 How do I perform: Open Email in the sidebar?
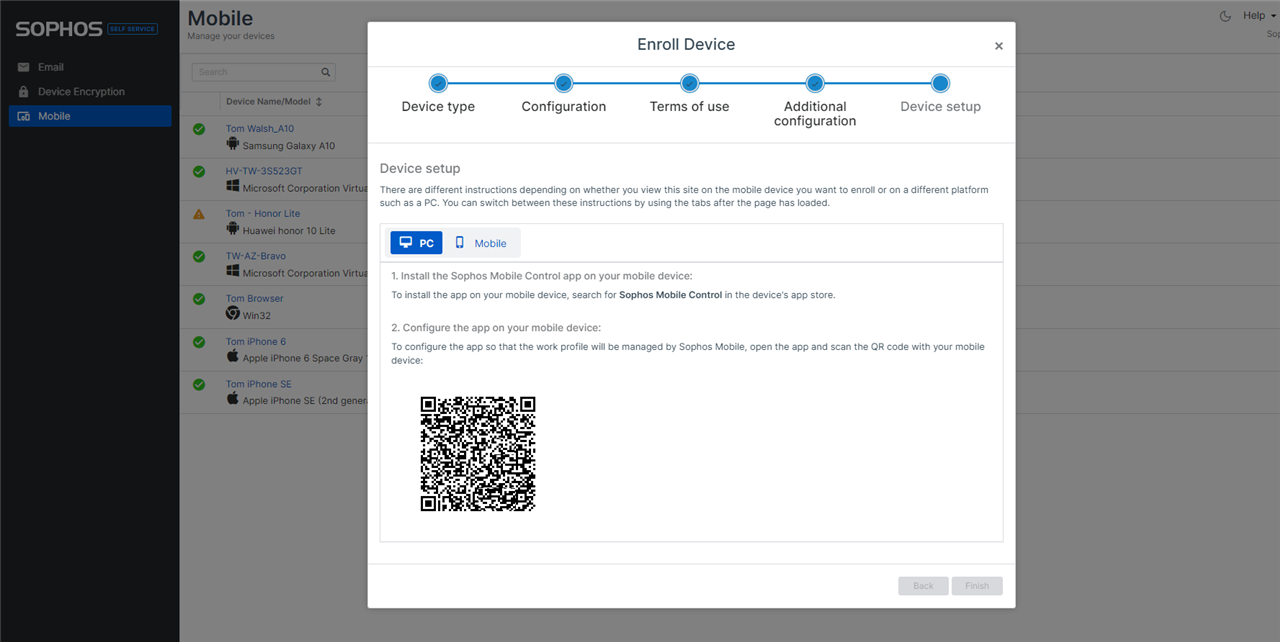90,67
